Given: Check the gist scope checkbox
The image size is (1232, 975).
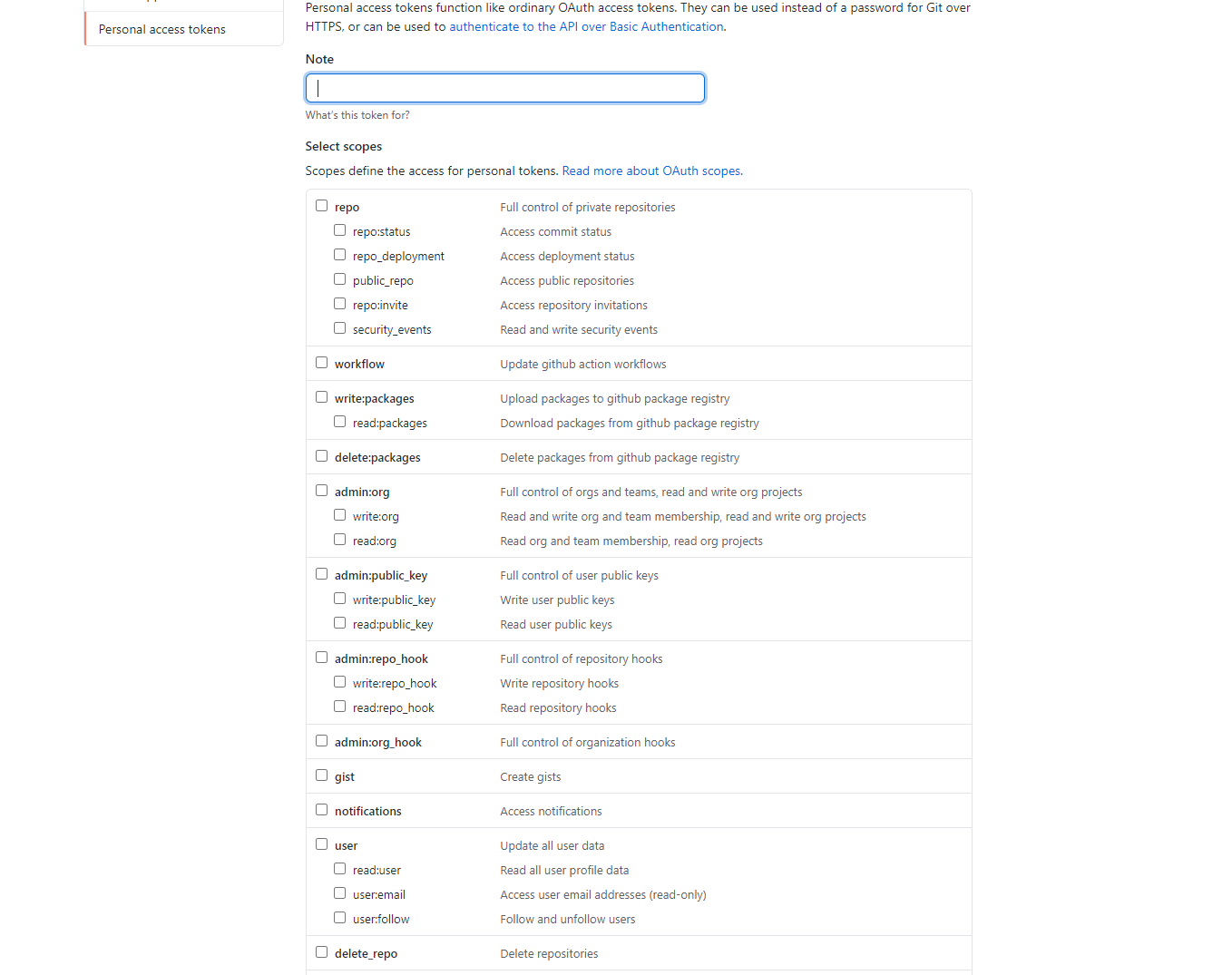Looking at the screenshot, I should click(321, 775).
